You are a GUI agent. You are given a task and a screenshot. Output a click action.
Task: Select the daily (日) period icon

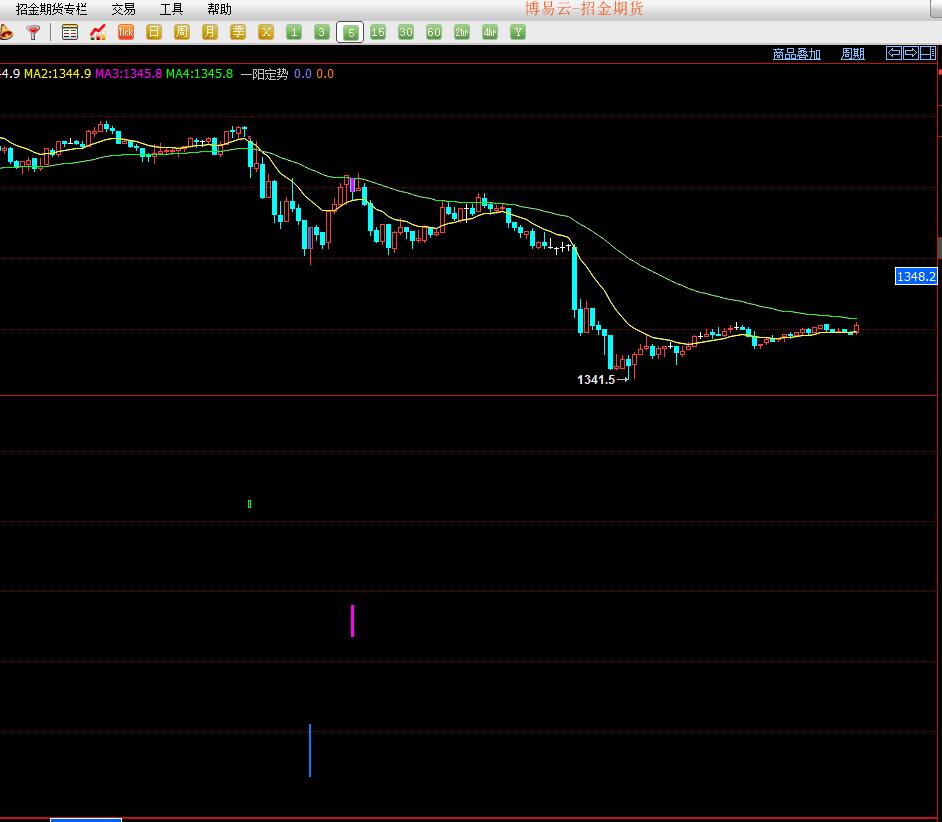click(154, 32)
